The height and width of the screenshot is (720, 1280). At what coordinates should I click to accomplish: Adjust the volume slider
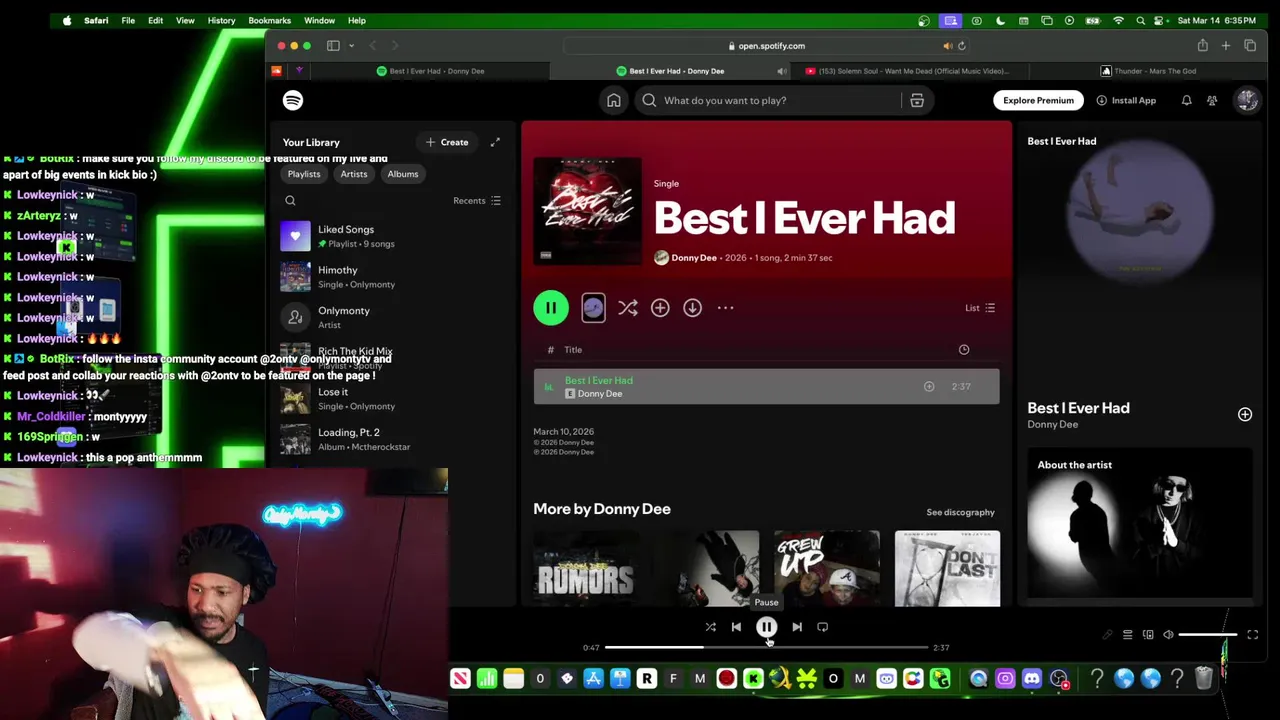click(1208, 635)
